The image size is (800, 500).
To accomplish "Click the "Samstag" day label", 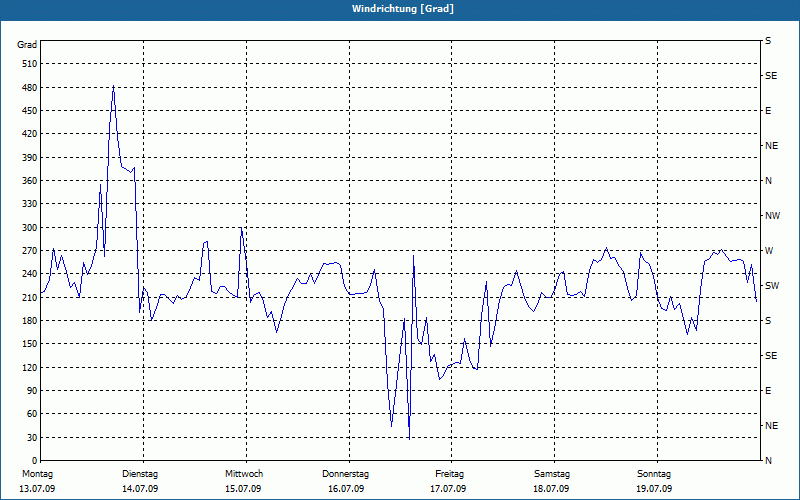I will click(x=552, y=474).
